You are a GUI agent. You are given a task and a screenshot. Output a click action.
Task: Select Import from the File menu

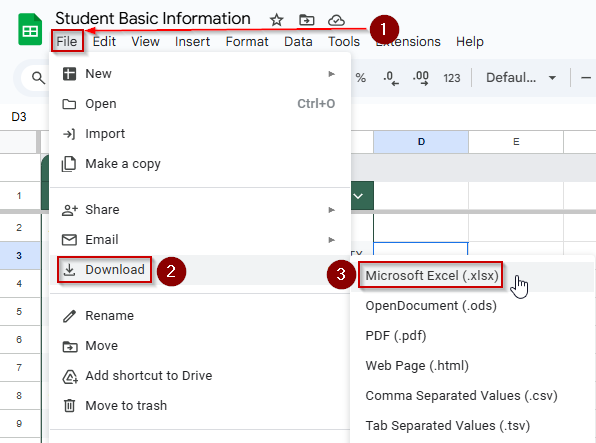pyautogui.click(x=200, y=134)
